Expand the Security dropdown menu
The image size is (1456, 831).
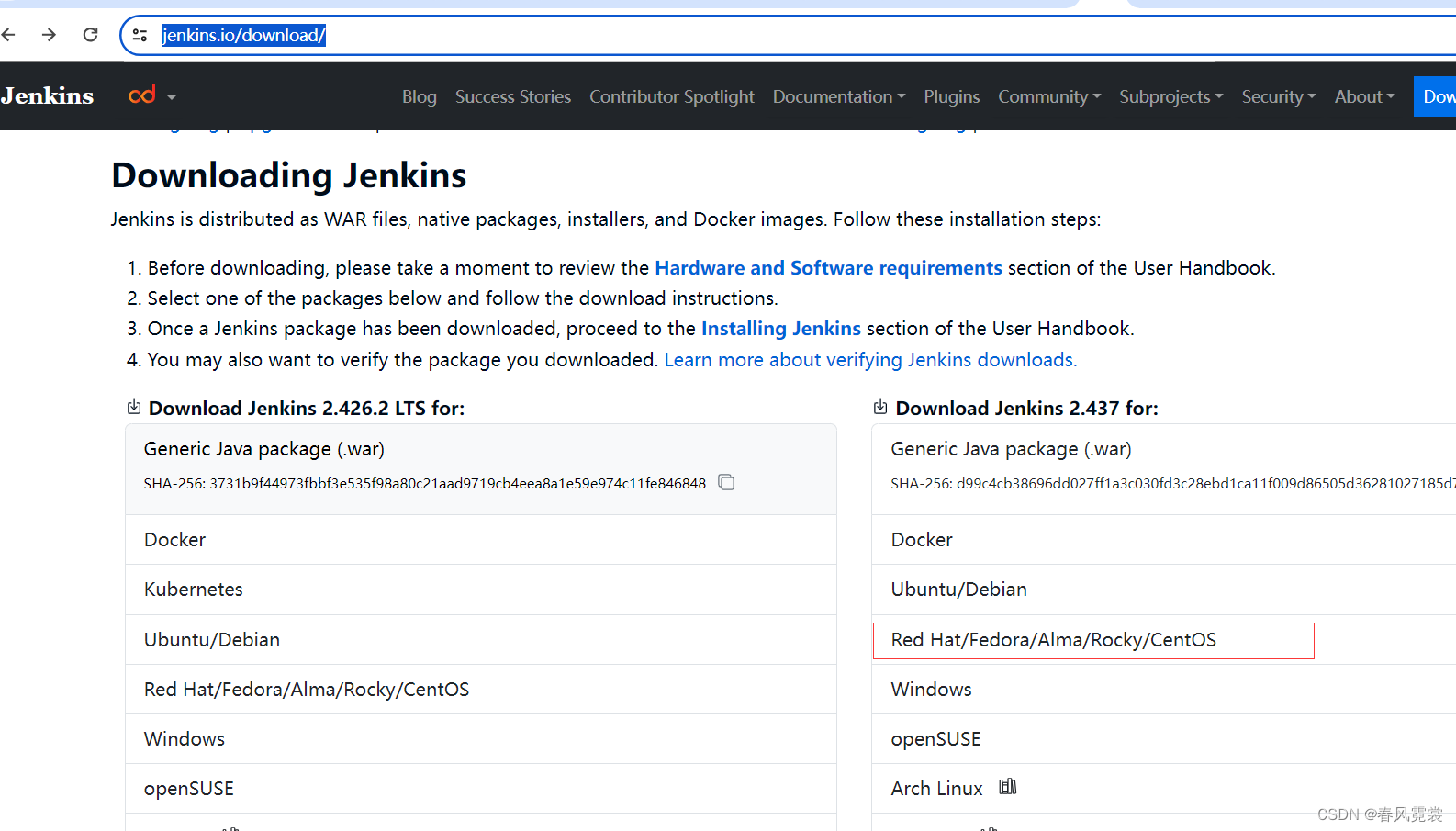pos(1279,96)
